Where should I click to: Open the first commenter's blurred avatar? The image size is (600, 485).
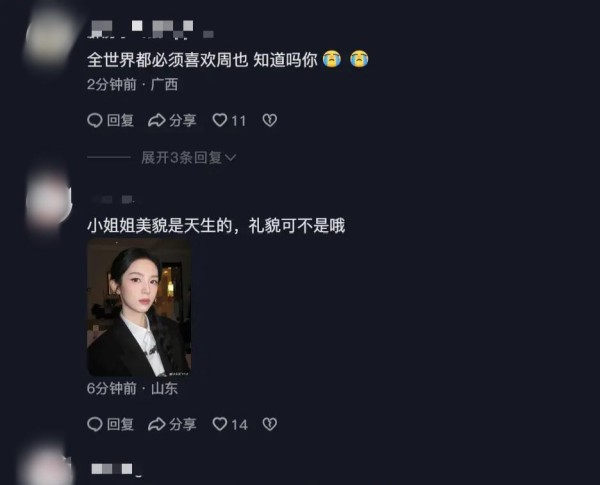[50, 38]
